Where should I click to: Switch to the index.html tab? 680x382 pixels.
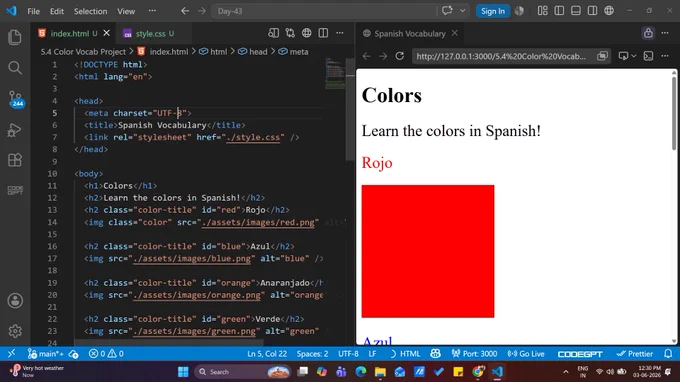69,33
